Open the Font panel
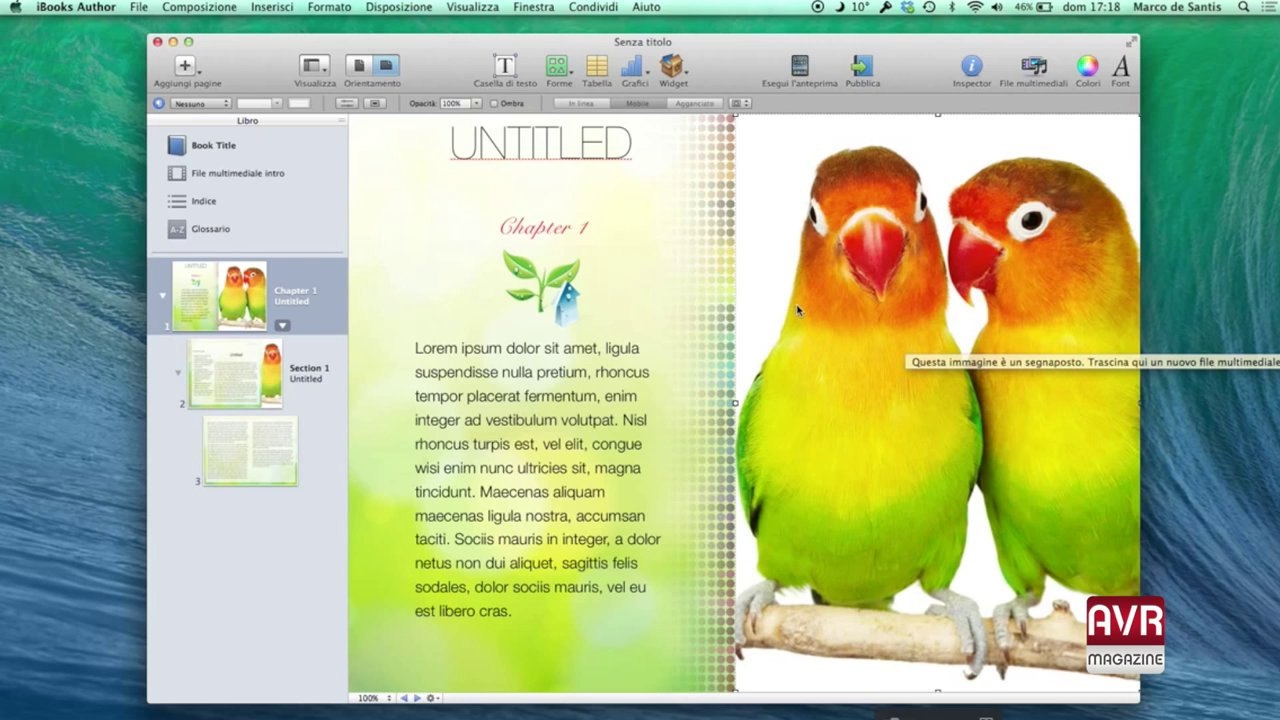 click(x=1121, y=66)
